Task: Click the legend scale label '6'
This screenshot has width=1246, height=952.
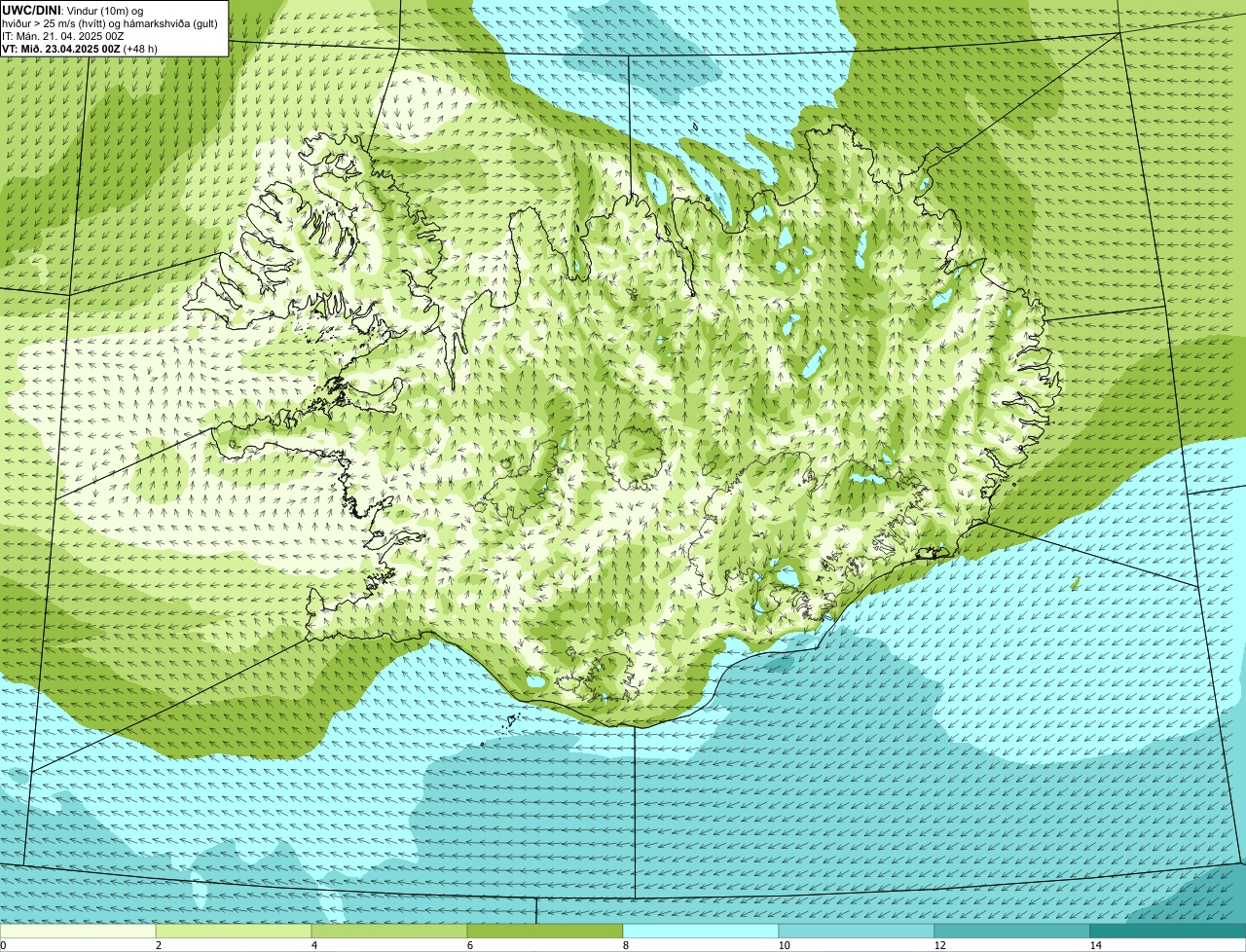Action: (x=469, y=945)
